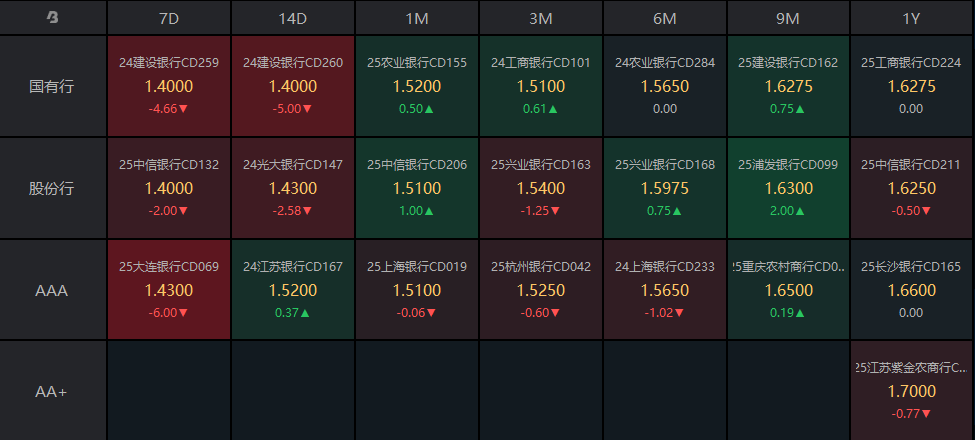Click the 3M tenor header

click(x=541, y=18)
